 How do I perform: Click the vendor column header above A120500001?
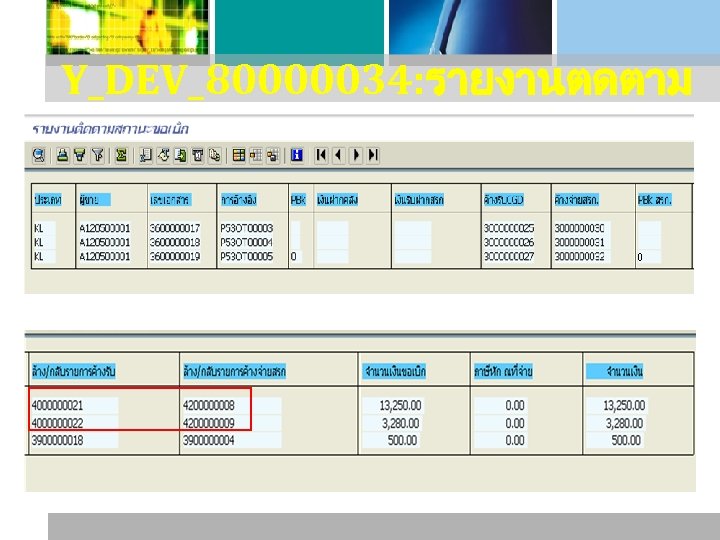(x=95, y=200)
